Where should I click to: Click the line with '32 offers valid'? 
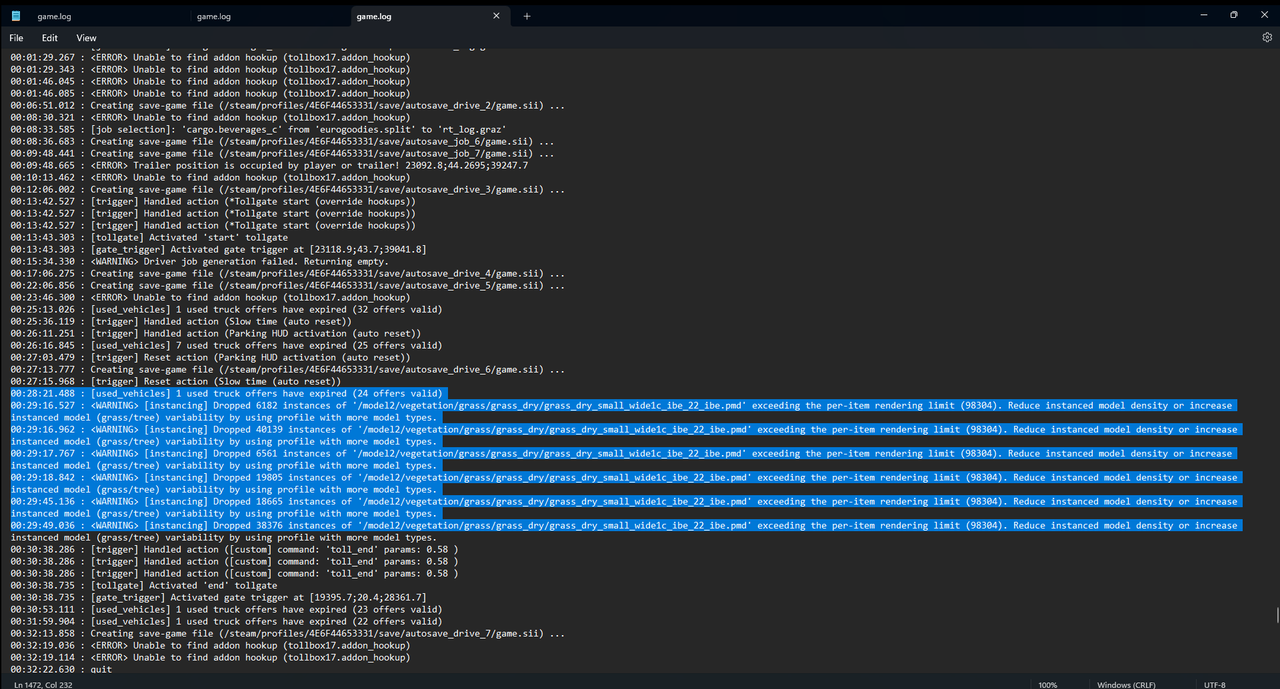coord(226,309)
